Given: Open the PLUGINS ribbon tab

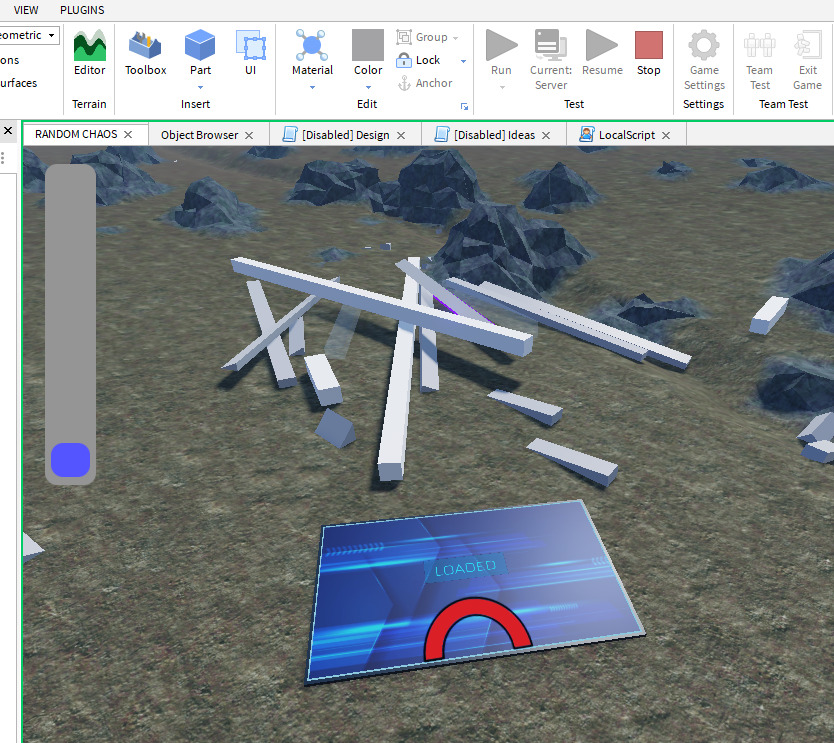Looking at the screenshot, I should pyautogui.click(x=82, y=10).
